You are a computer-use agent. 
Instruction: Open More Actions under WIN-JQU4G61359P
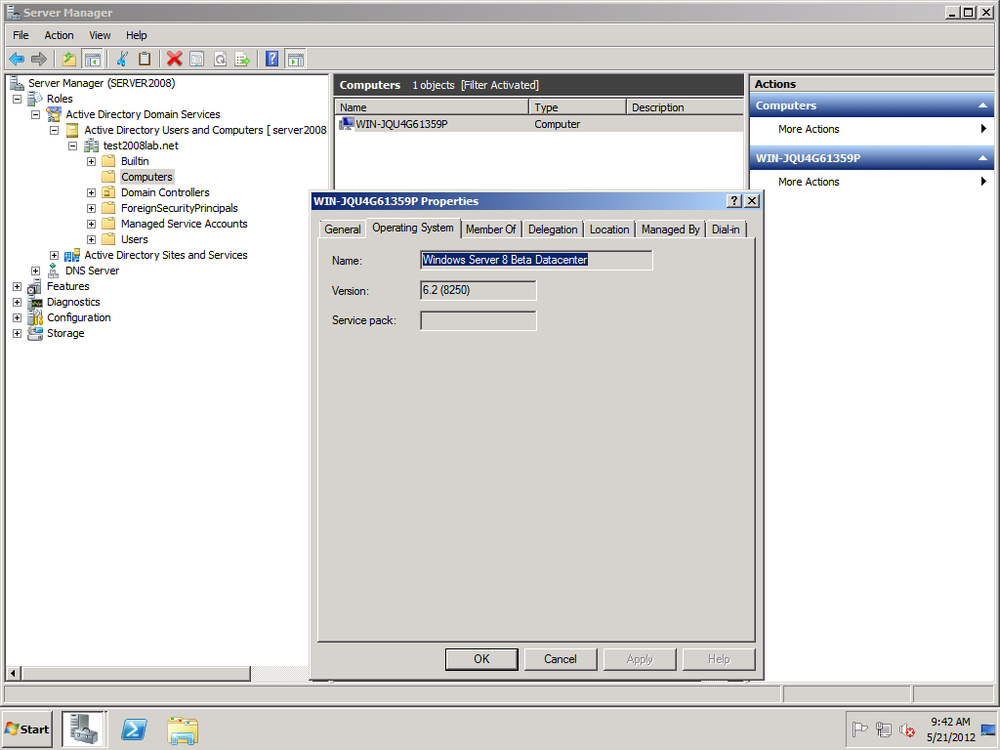coord(808,182)
